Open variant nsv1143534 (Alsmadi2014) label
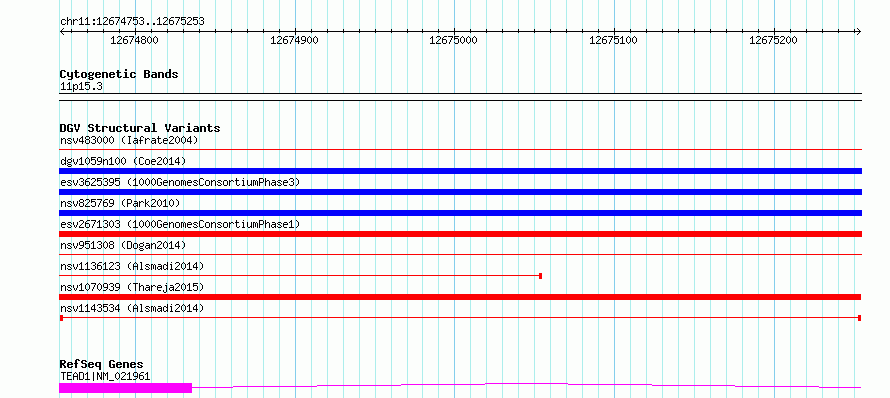Screen dimensions: 890x398 132,308
